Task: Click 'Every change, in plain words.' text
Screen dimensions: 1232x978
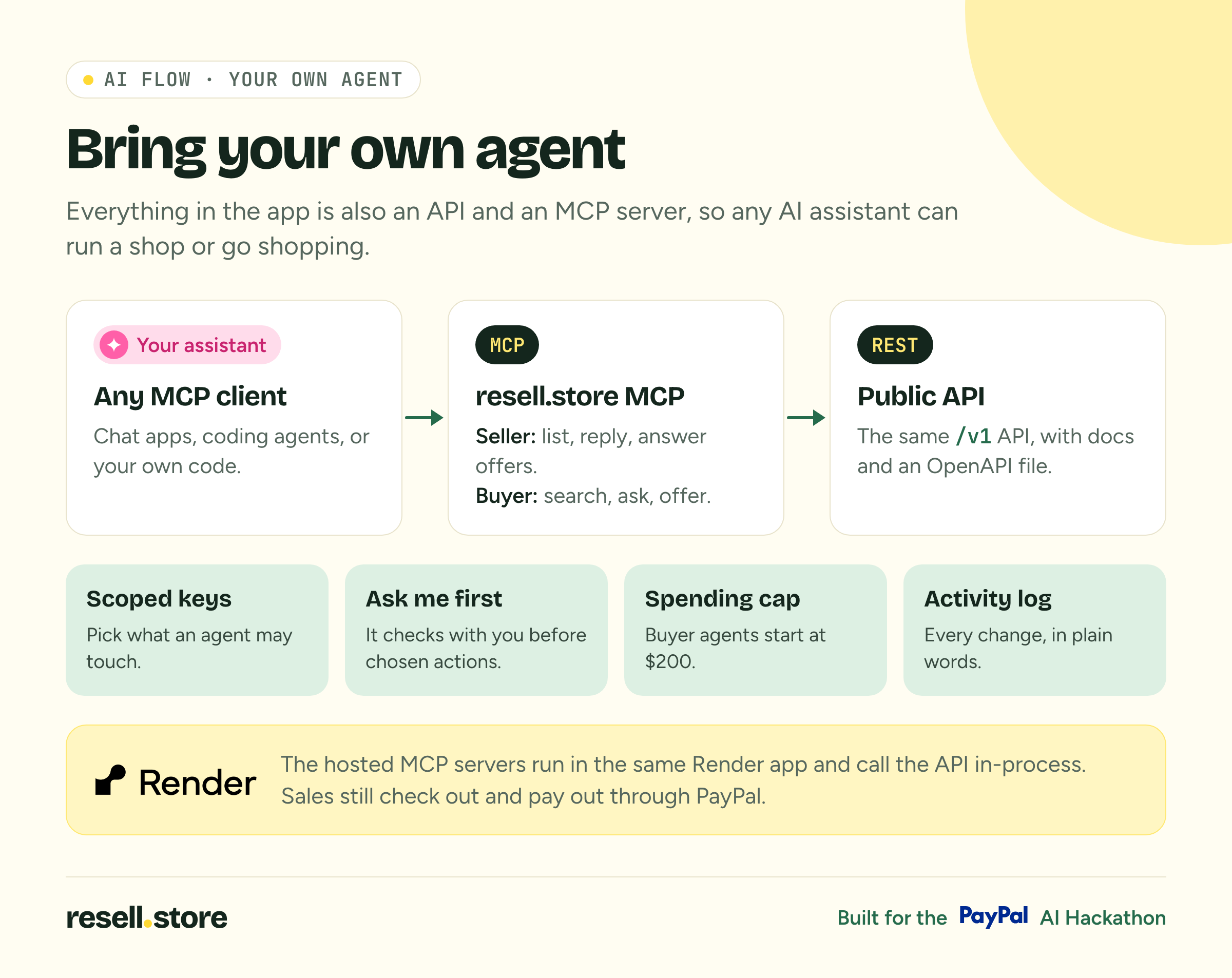Action: [x=1018, y=649]
